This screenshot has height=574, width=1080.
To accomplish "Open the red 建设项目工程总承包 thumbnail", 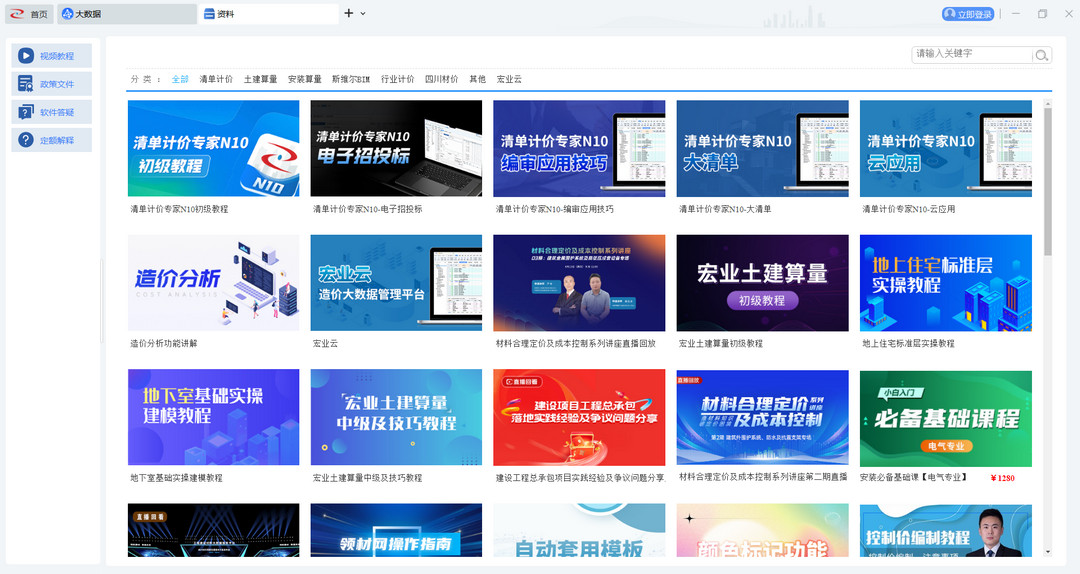I will click(579, 417).
